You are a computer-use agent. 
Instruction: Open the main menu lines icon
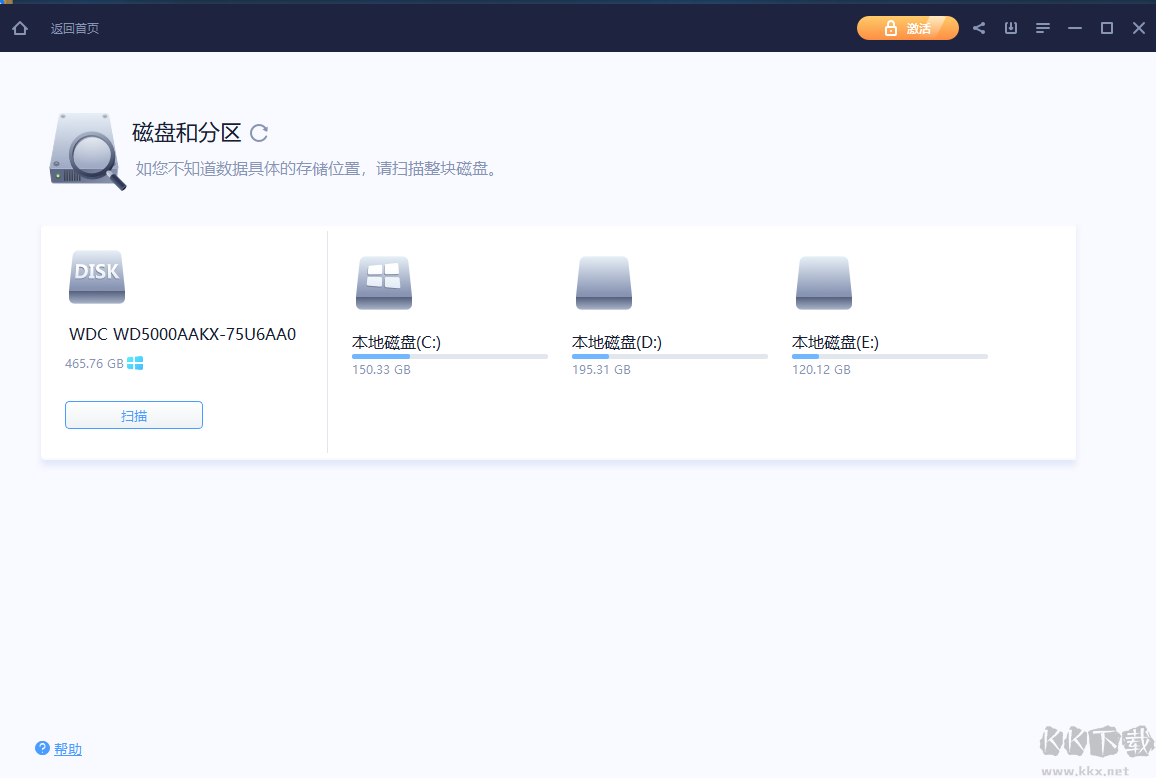coord(1042,28)
